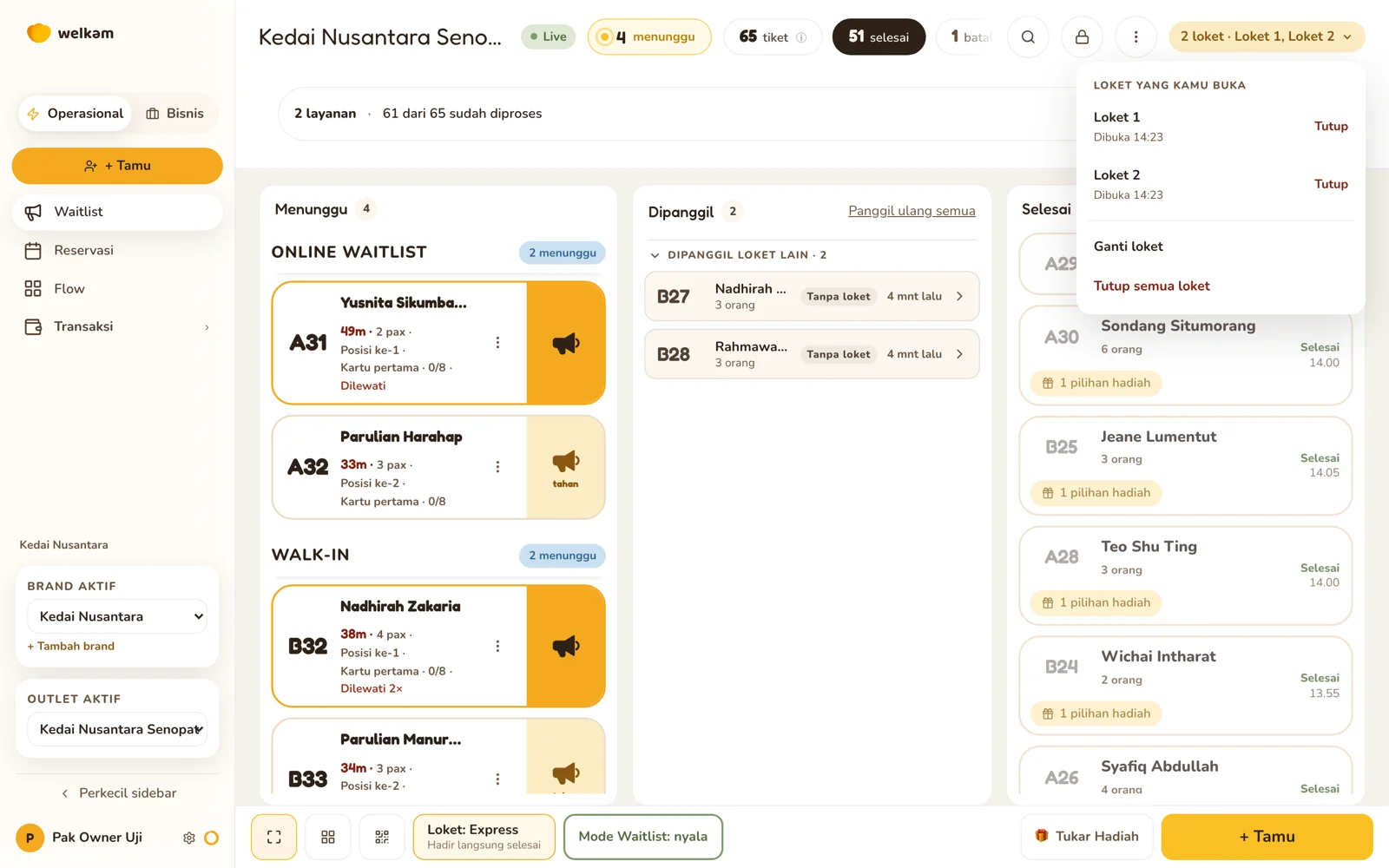Open options menu for B33 card
Image resolution: width=1389 pixels, height=868 pixels.
[497, 779]
